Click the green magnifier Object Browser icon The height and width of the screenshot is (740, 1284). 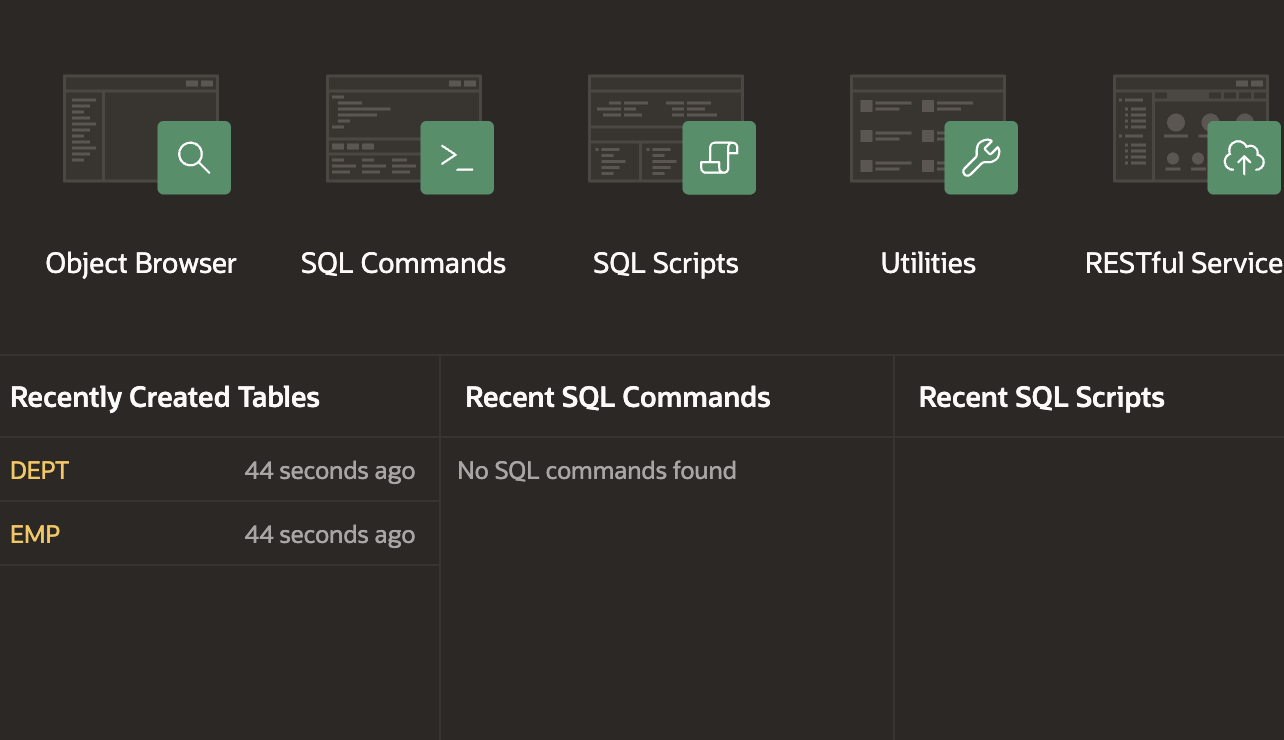coord(194,158)
